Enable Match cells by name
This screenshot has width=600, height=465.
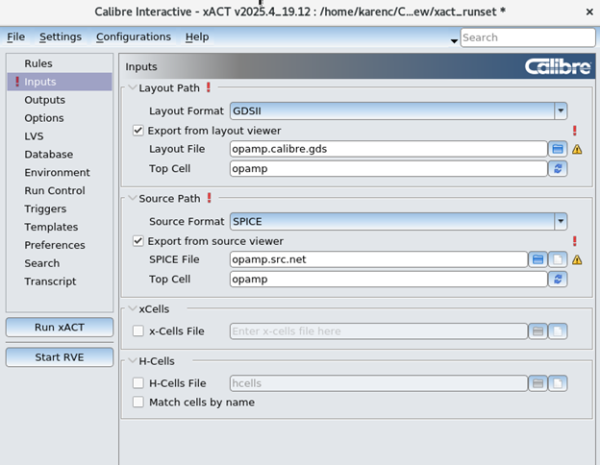[138, 402]
